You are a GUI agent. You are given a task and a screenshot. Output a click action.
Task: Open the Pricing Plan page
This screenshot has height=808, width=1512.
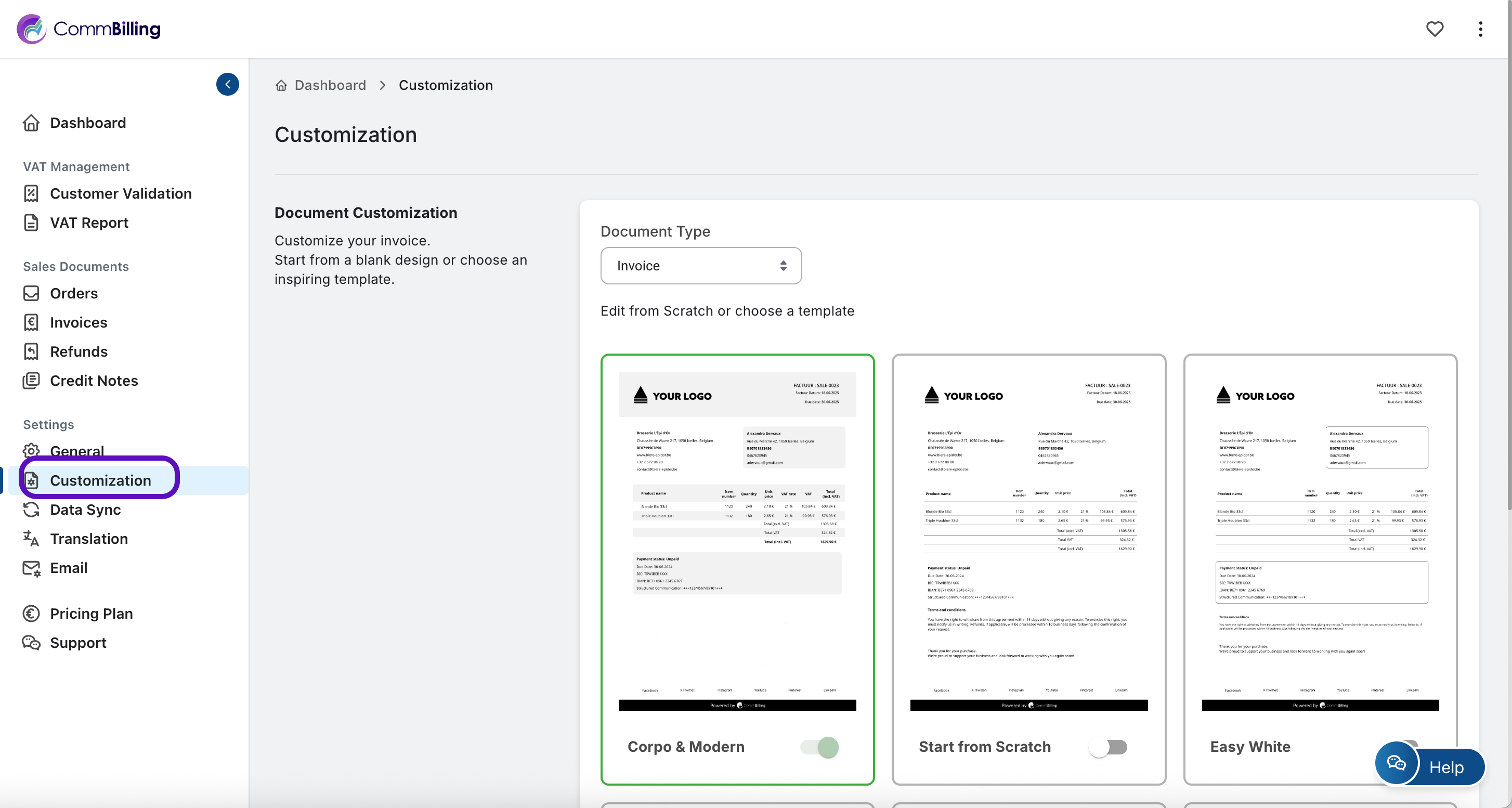tap(91, 614)
